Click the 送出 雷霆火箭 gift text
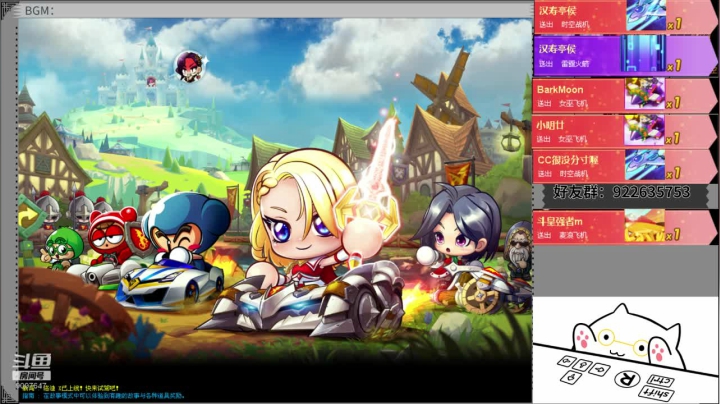Screen dimensions: 720x404 [x=564, y=64]
